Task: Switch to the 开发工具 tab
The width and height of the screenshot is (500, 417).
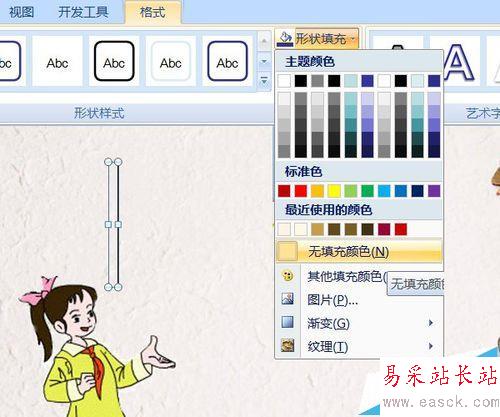Action: click(x=83, y=12)
